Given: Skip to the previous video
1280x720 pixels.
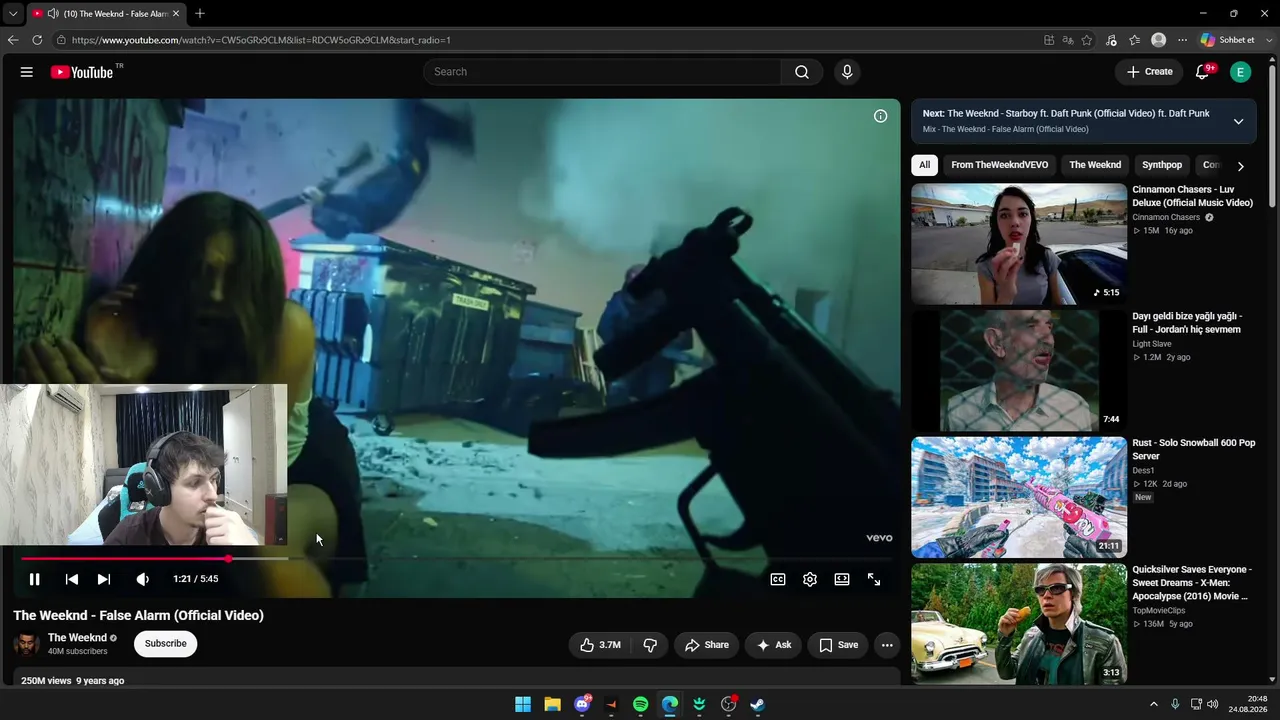Looking at the screenshot, I should (72, 579).
